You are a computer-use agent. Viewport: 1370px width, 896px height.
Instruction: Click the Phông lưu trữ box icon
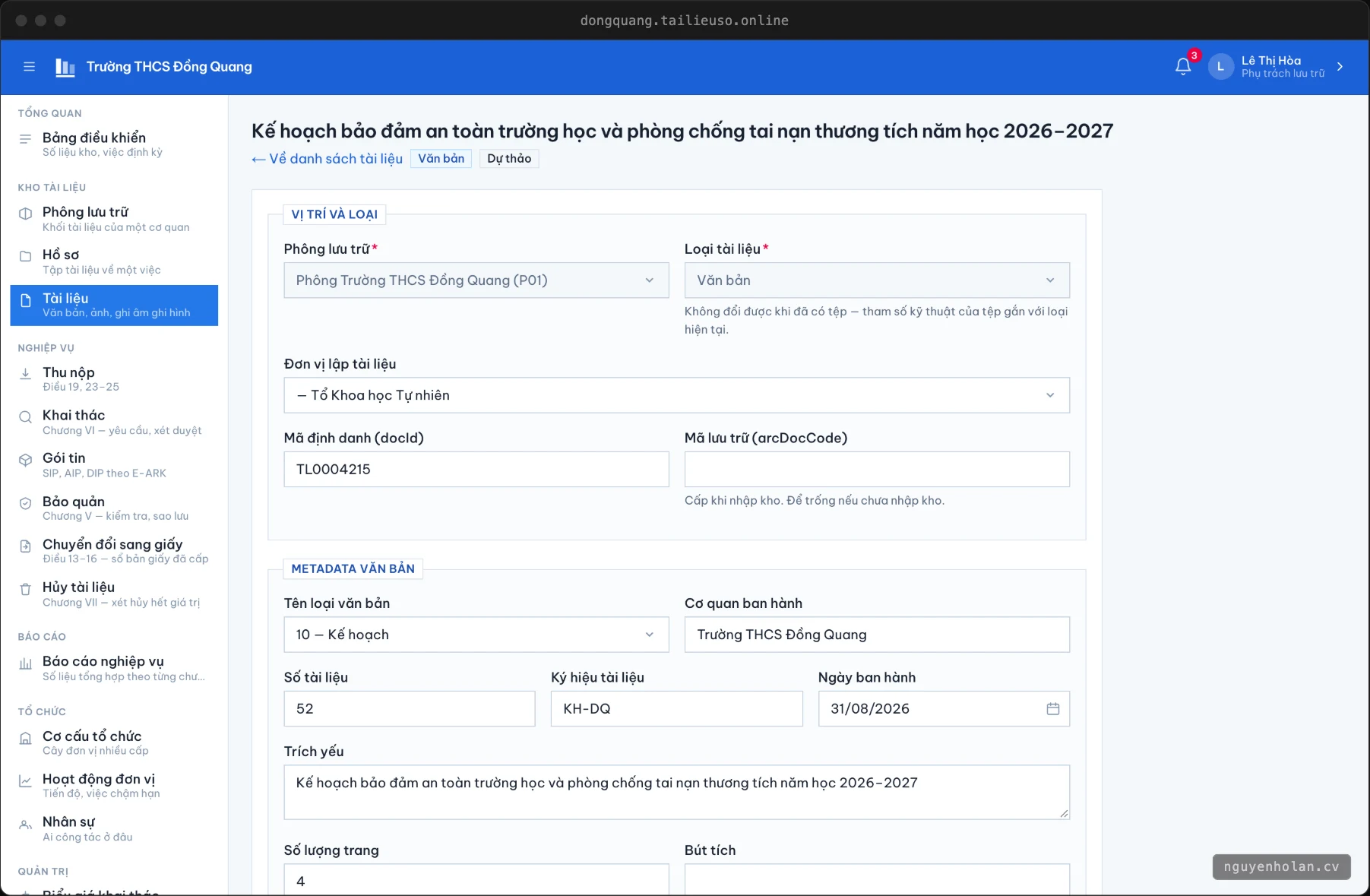tap(26, 214)
